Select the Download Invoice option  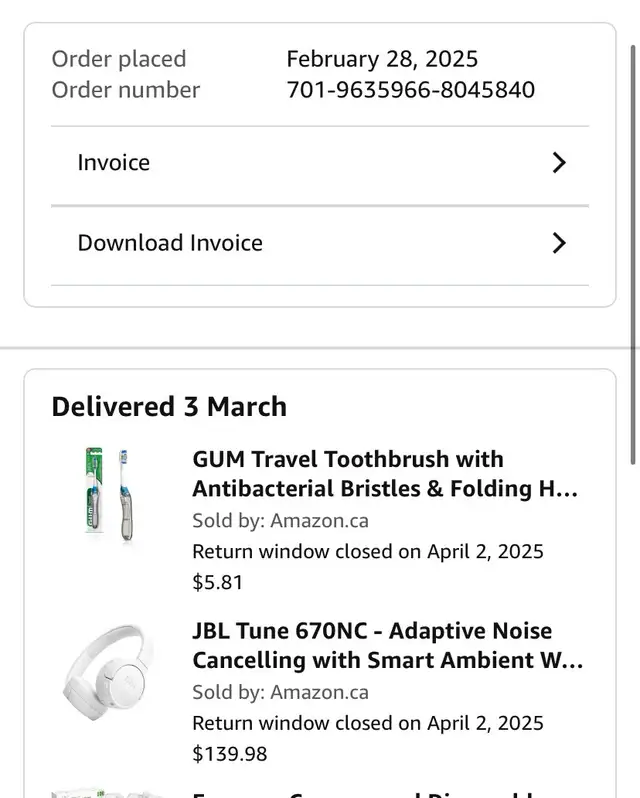click(320, 243)
